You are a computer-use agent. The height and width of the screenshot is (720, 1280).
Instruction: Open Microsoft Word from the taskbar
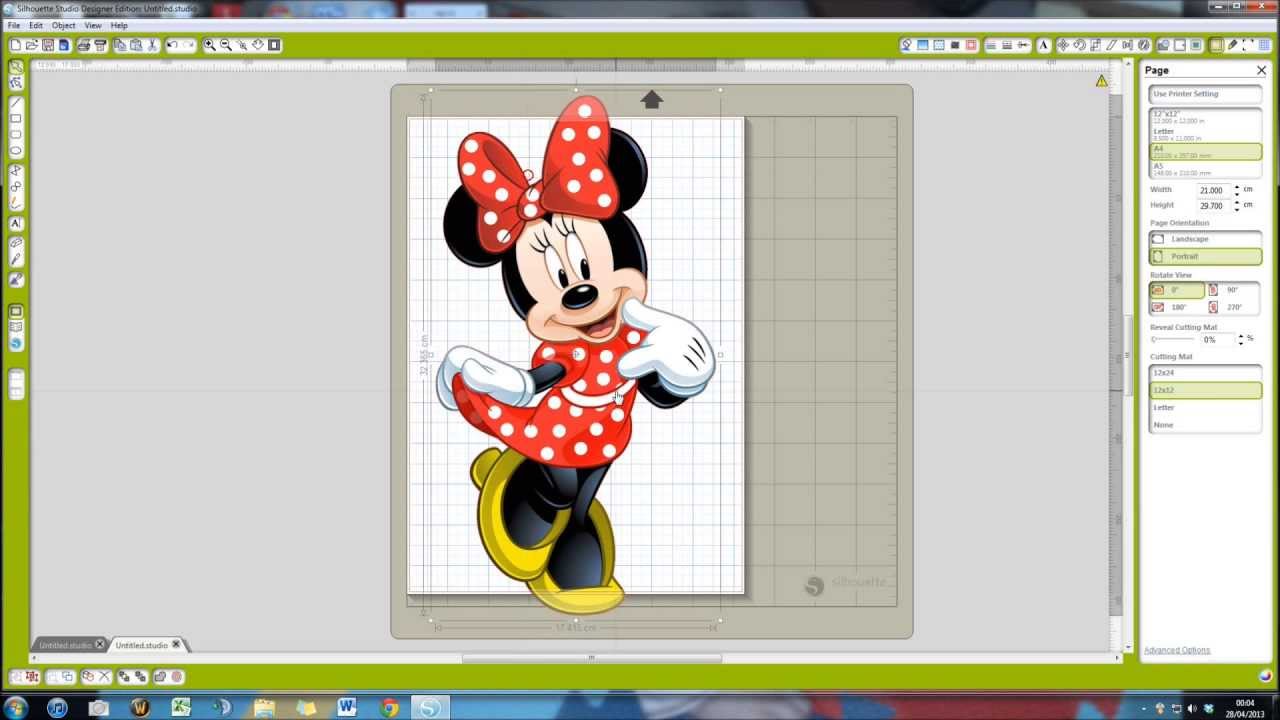tap(347, 708)
